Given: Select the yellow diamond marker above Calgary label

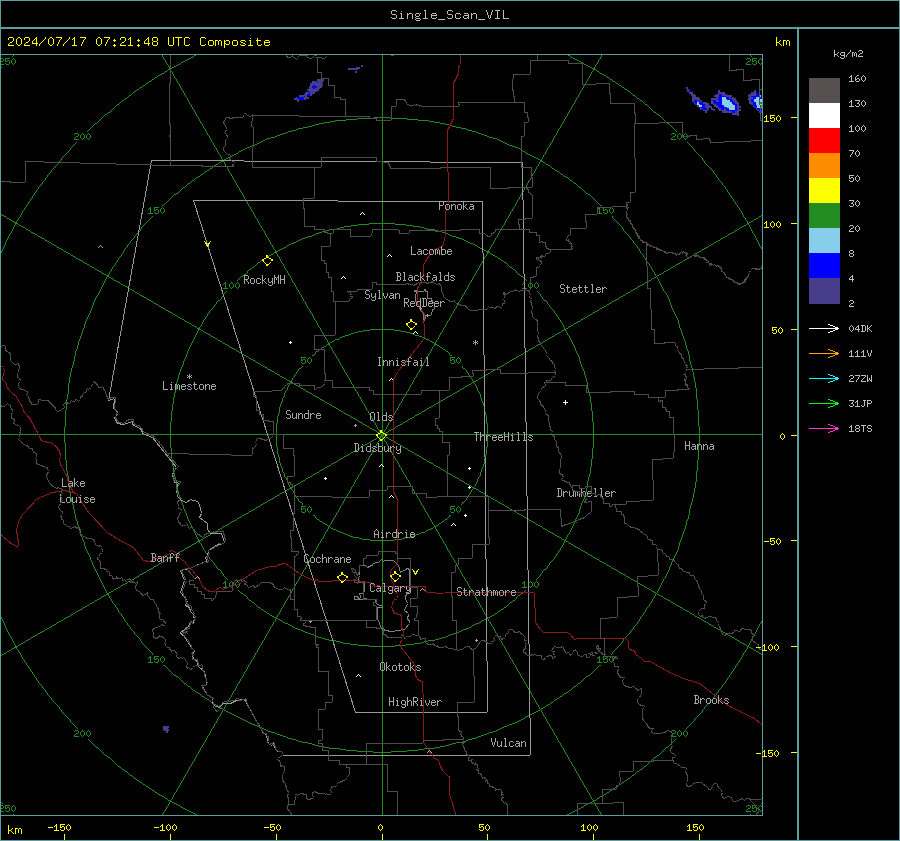Looking at the screenshot, I should (395, 576).
